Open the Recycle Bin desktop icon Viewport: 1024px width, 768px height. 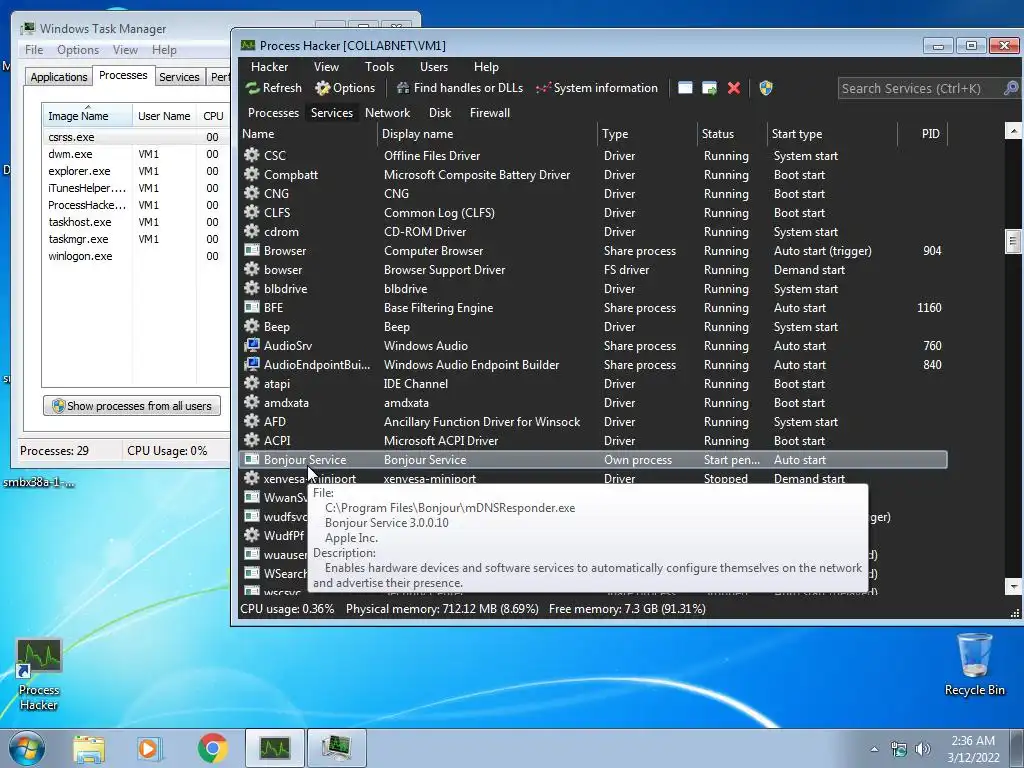(974, 665)
